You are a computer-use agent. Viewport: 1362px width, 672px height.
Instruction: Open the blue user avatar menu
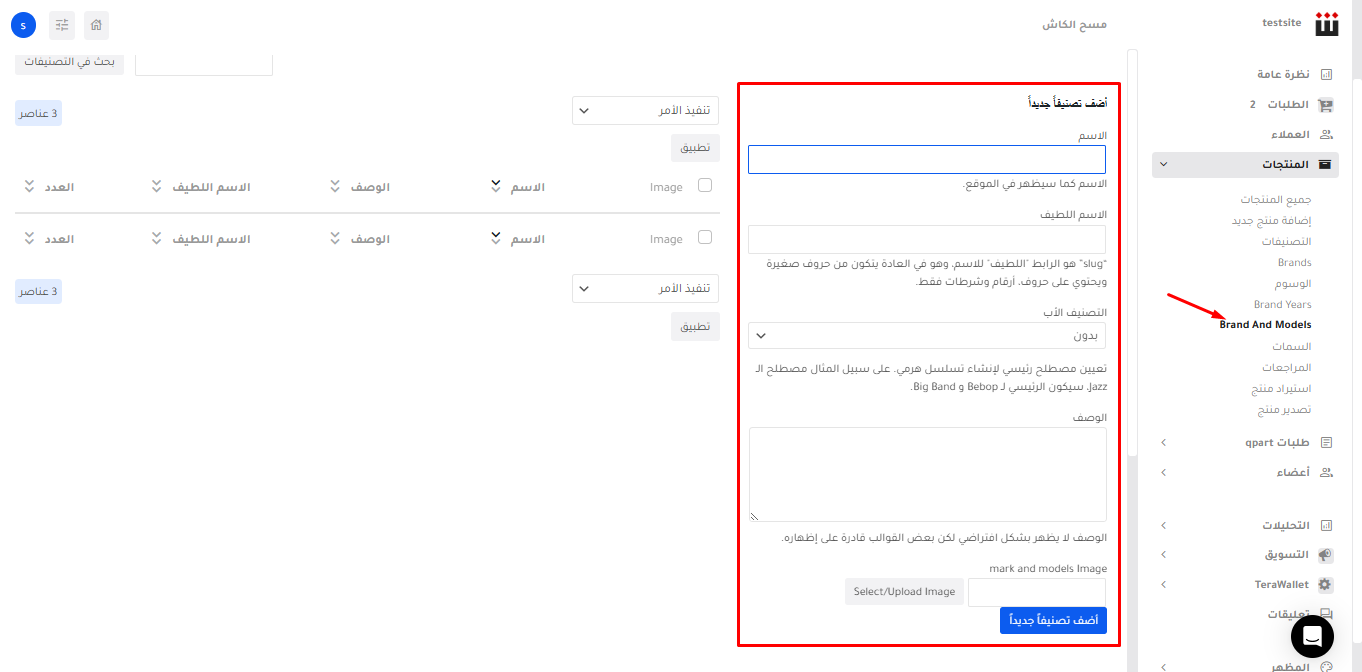click(23, 25)
